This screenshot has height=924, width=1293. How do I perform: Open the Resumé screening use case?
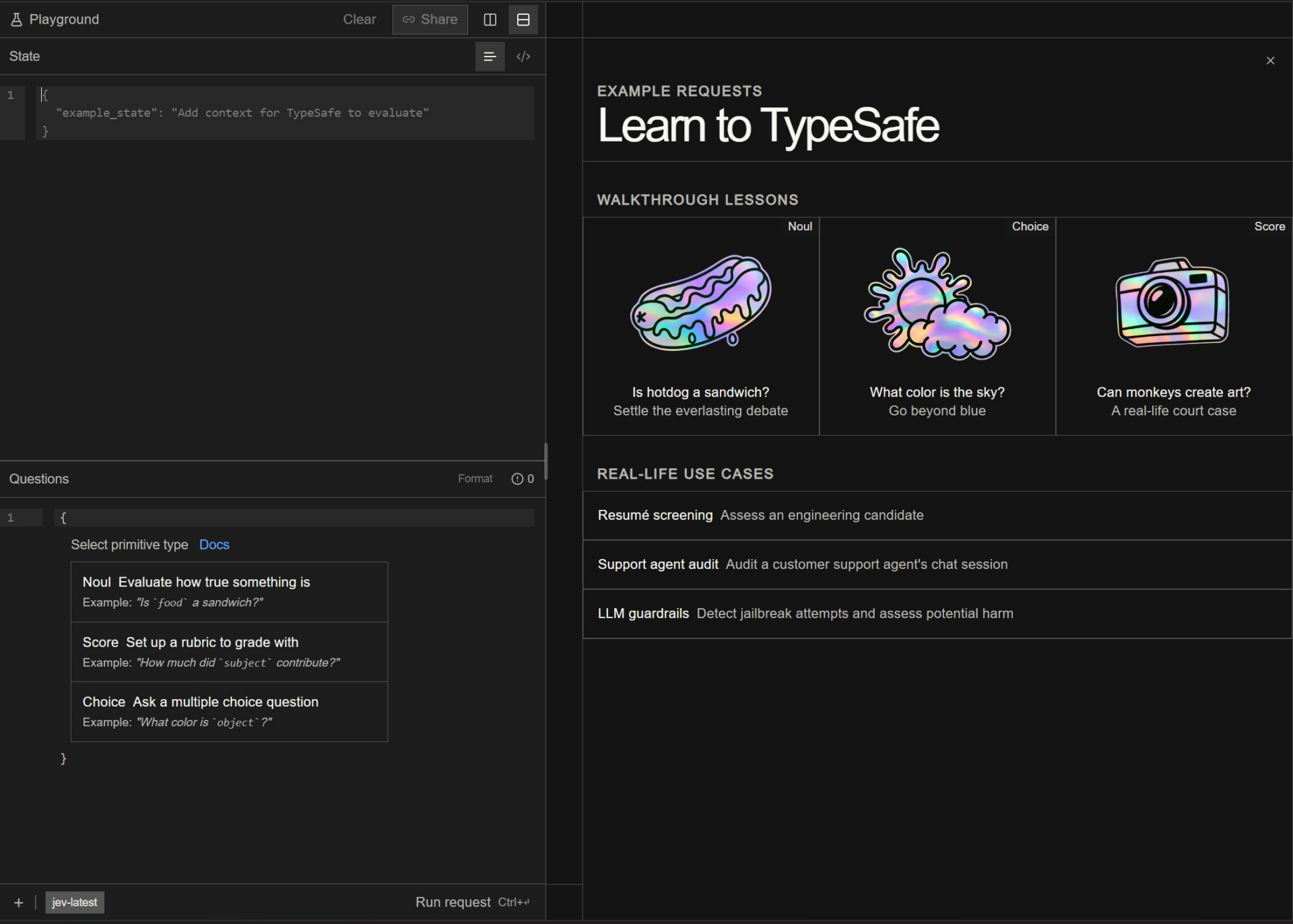tap(937, 515)
